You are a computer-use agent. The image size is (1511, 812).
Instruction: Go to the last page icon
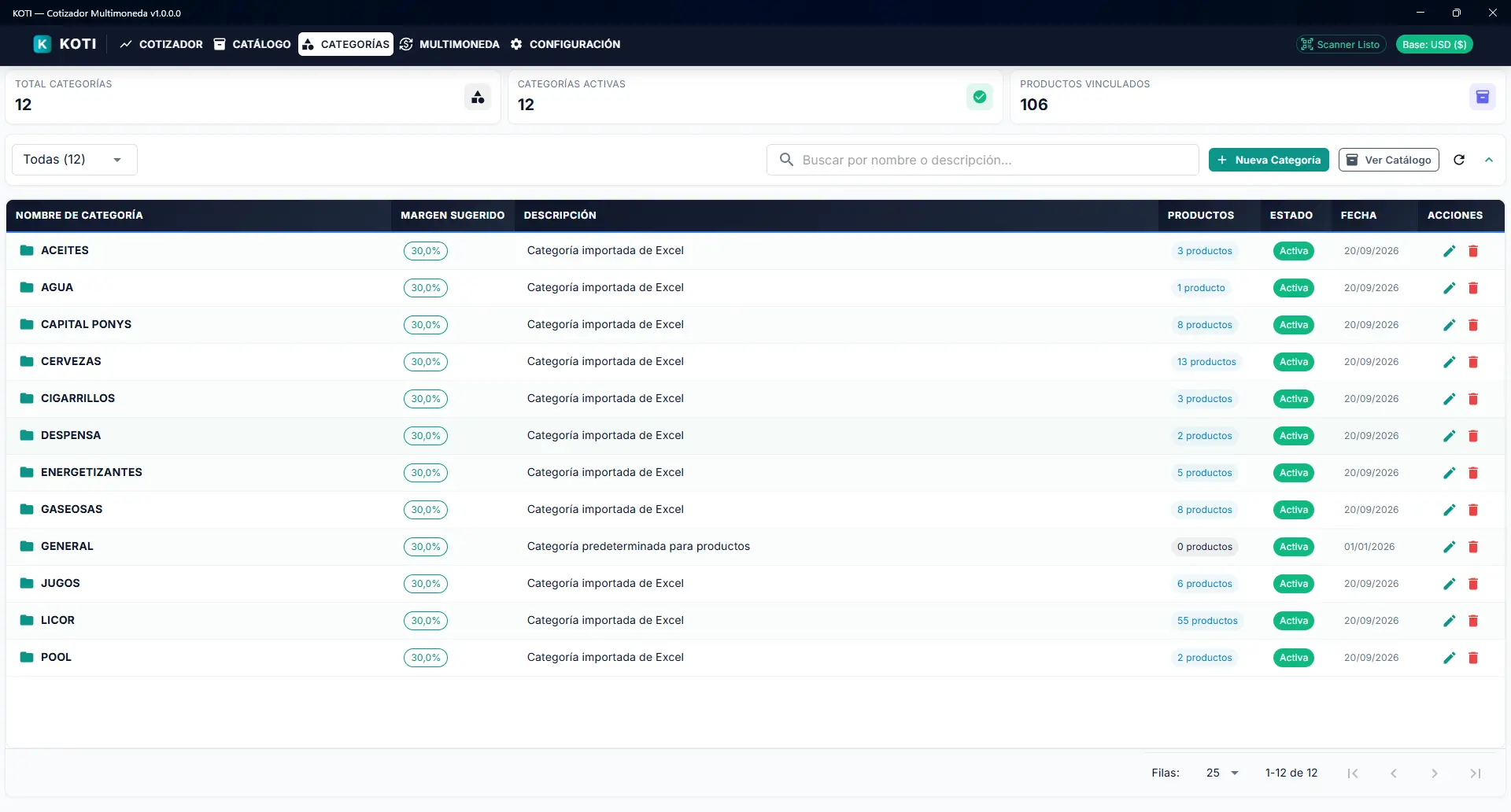pos(1476,773)
